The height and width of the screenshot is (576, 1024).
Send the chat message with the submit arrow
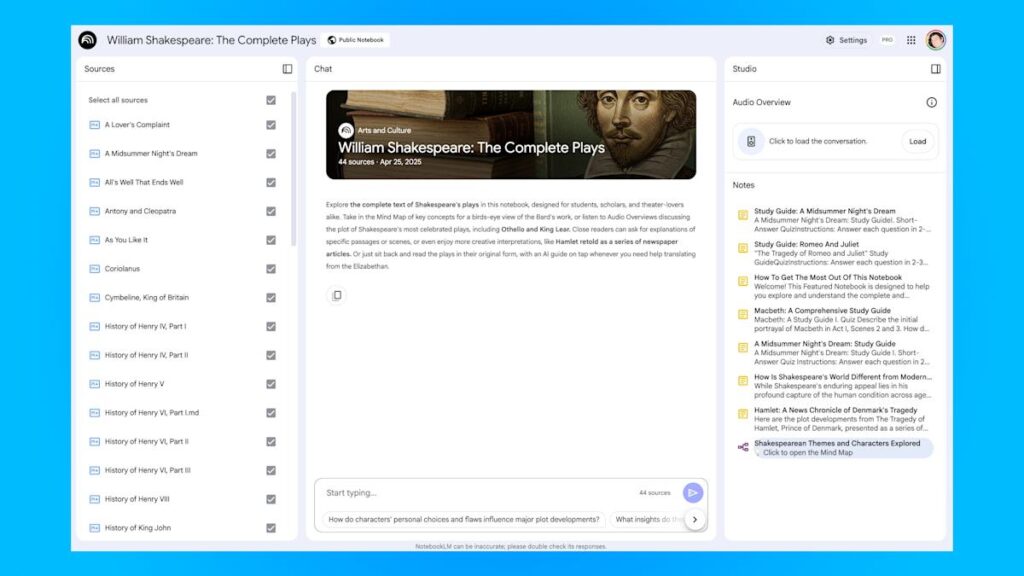click(693, 492)
